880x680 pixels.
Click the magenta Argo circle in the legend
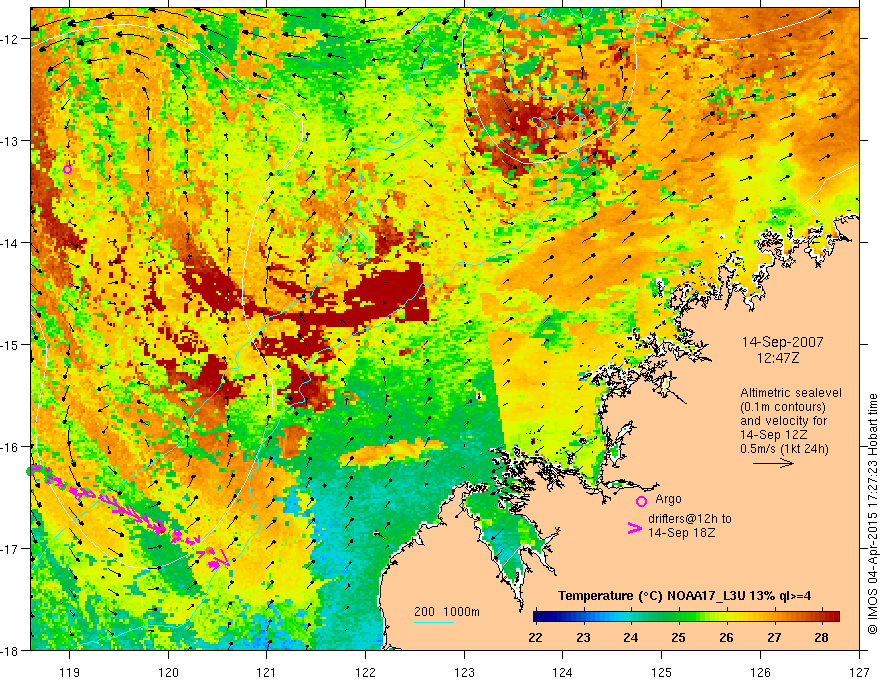tap(641, 501)
